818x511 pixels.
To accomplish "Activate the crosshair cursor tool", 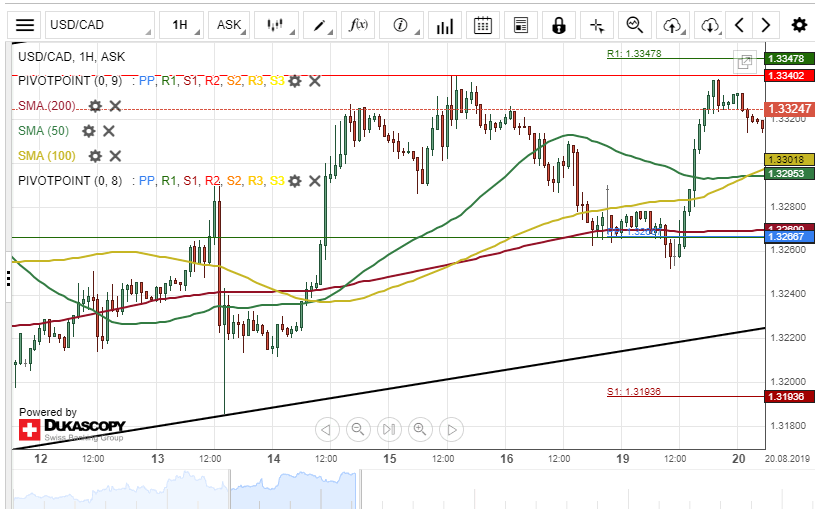I will coord(597,25).
